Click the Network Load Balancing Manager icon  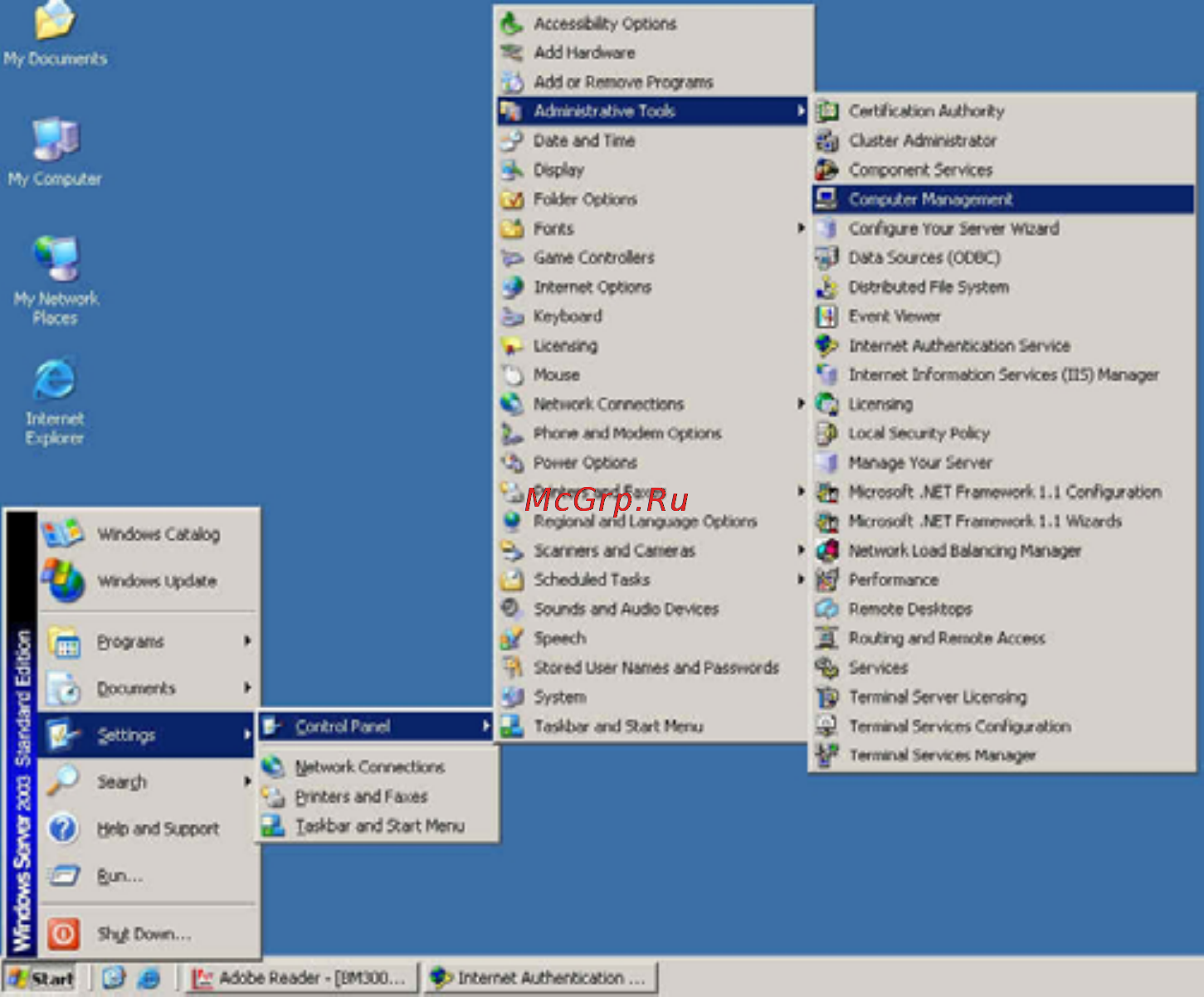point(826,550)
